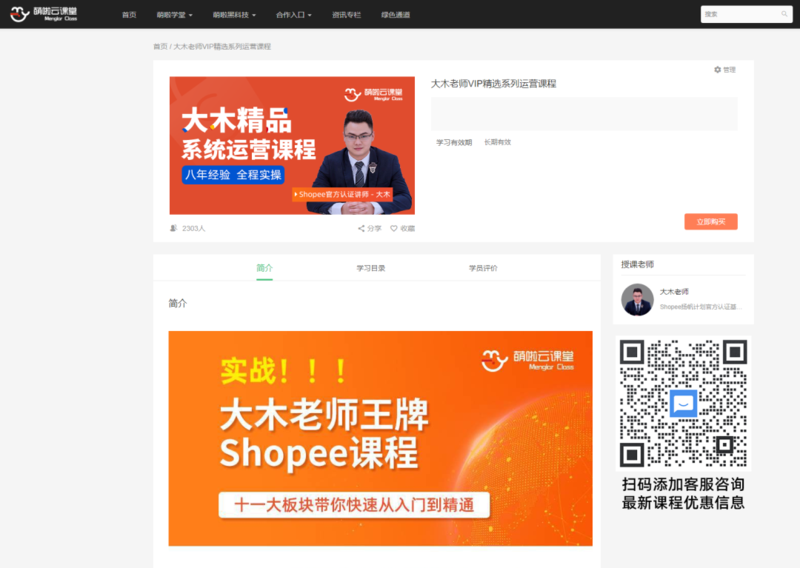The image size is (800, 568).
Task: Switch to the 学习目录 tab
Action: coord(371,268)
